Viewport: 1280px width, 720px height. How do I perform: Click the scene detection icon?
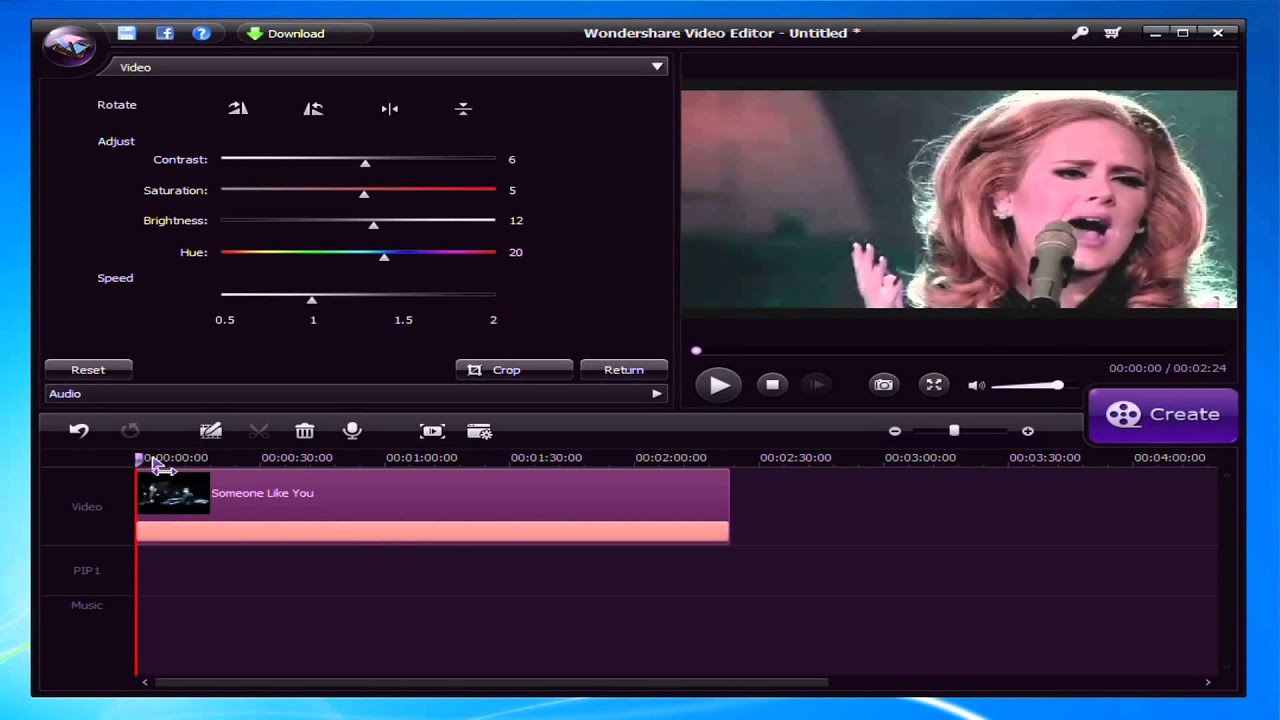pos(432,431)
